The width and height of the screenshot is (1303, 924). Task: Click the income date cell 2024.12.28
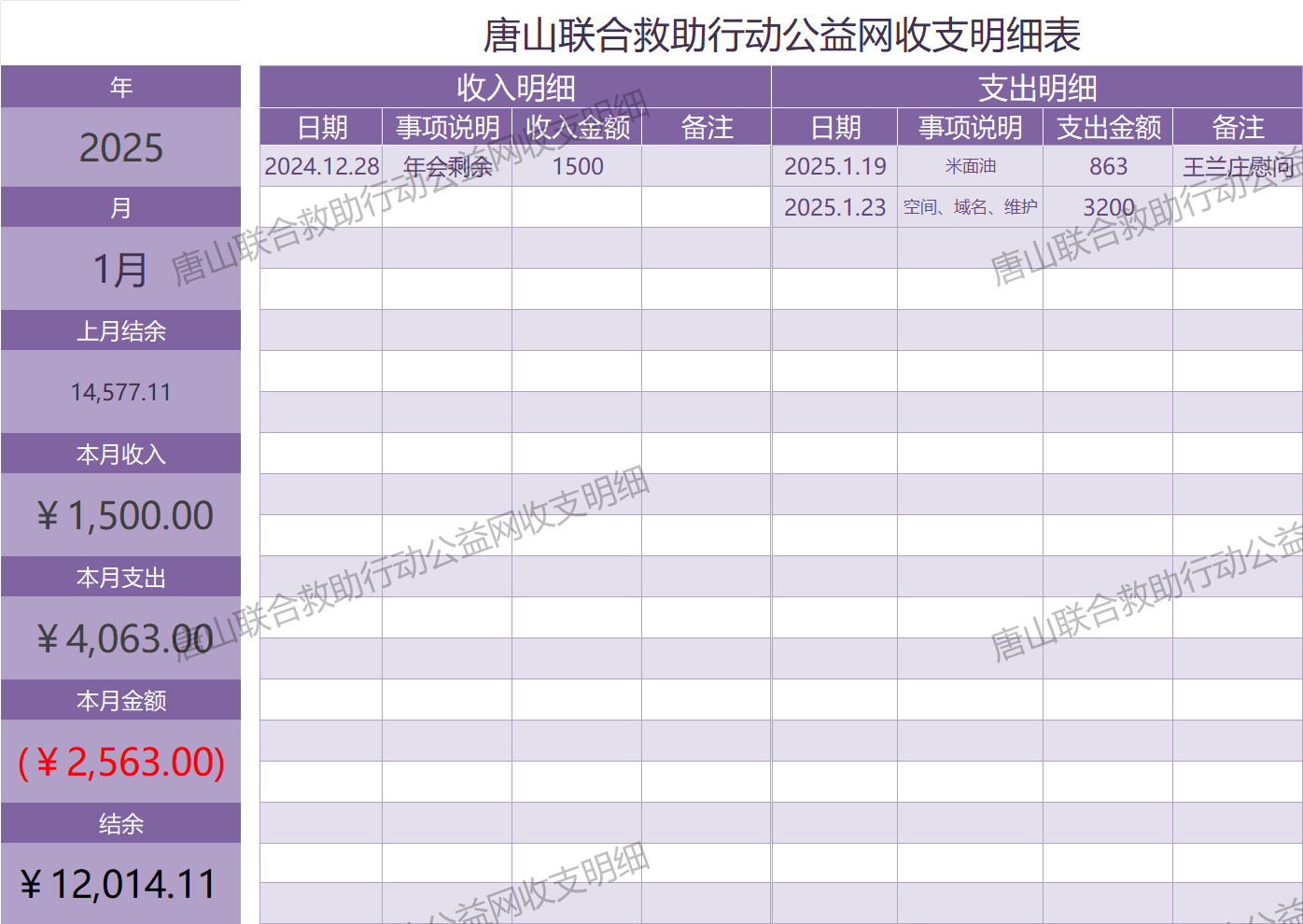[321, 166]
